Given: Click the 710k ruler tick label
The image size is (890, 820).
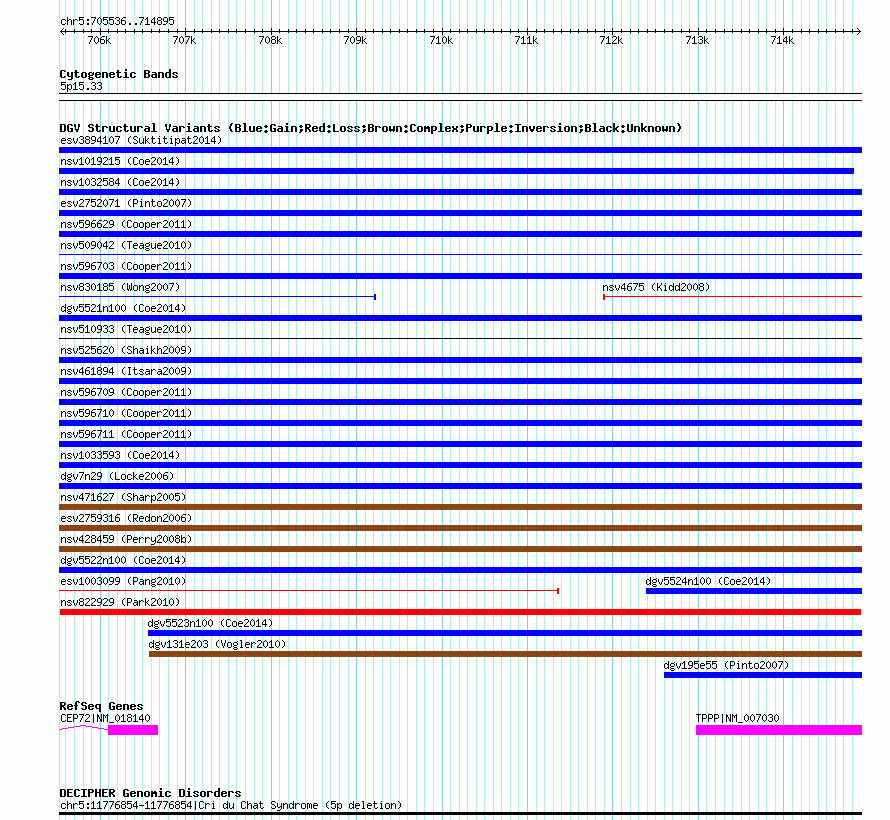Looking at the screenshot, I should click(441, 41).
